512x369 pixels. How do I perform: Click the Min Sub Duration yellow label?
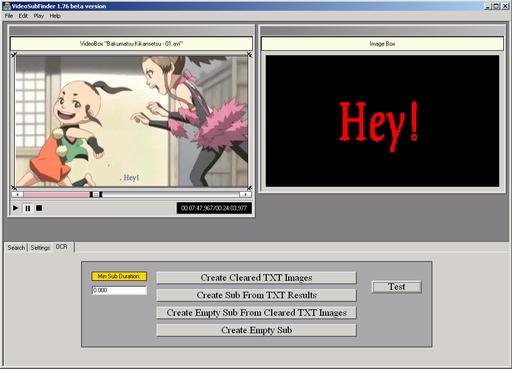[119, 276]
